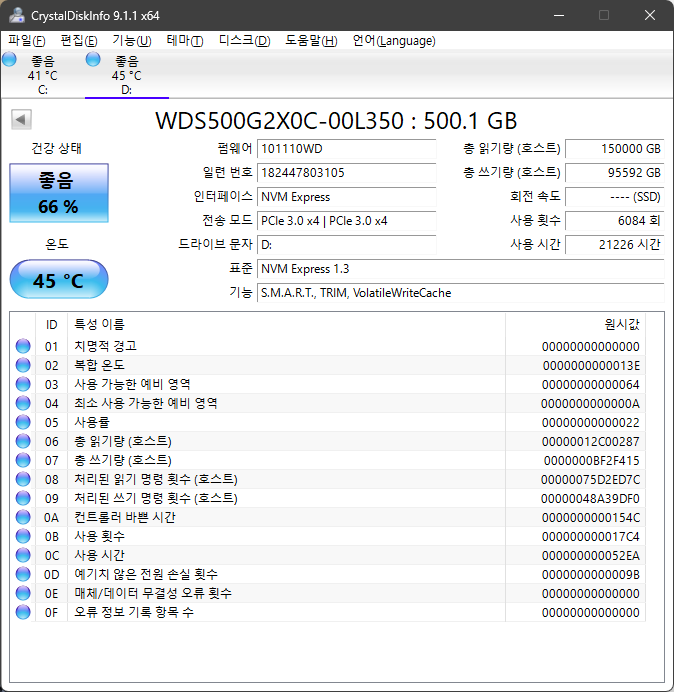The image size is (674, 692).
Task: Click rotation rate value ---- (SSD)
Action: coord(614,197)
